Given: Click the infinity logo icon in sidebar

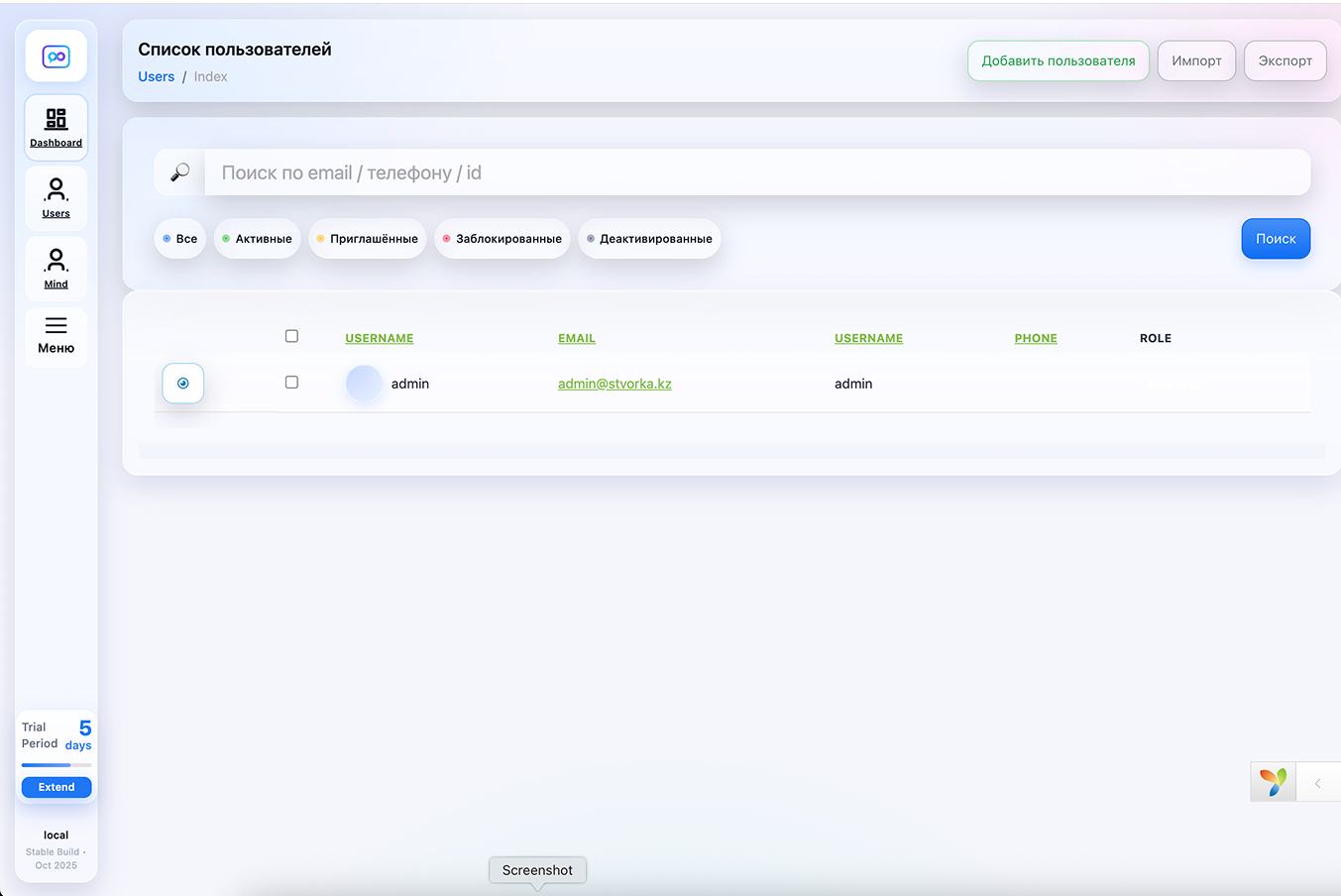Looking at the screenshot, I should click(56, 56).
